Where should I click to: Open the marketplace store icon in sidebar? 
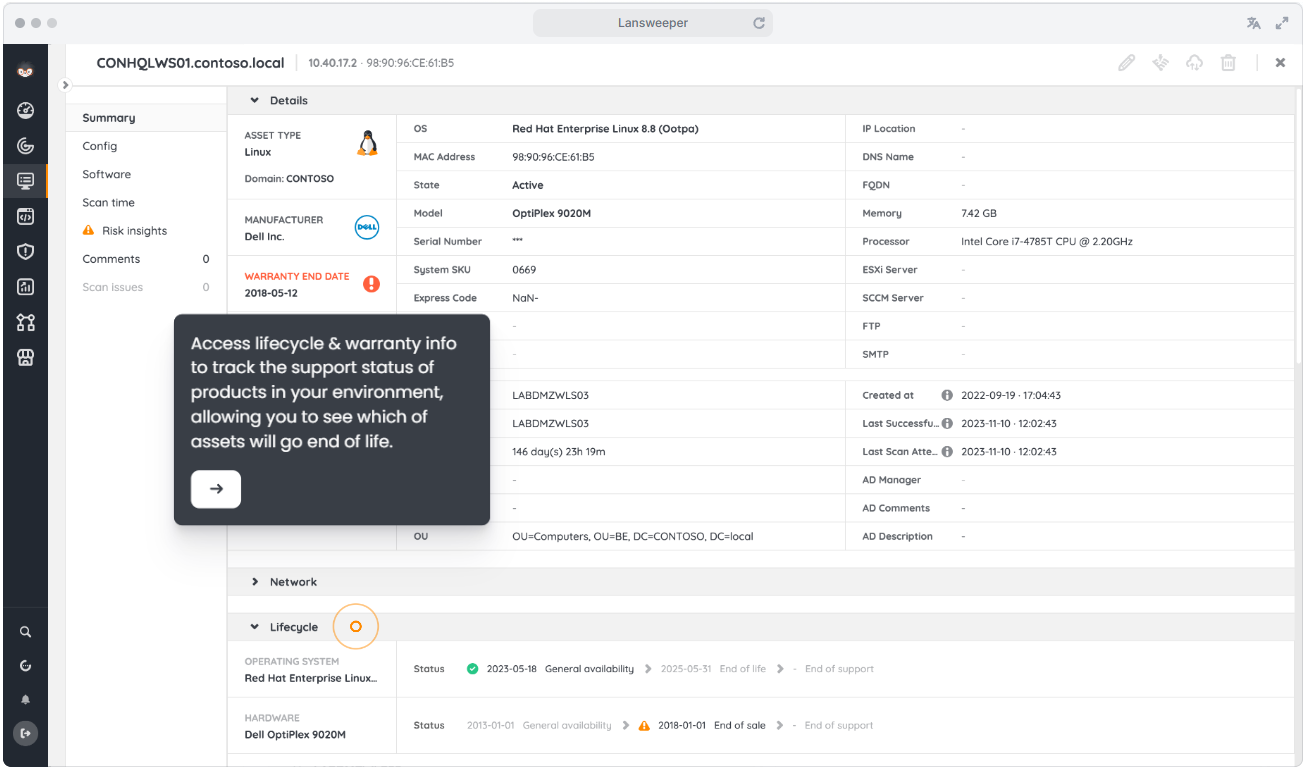pyautogui.click(x=26, y=357)
